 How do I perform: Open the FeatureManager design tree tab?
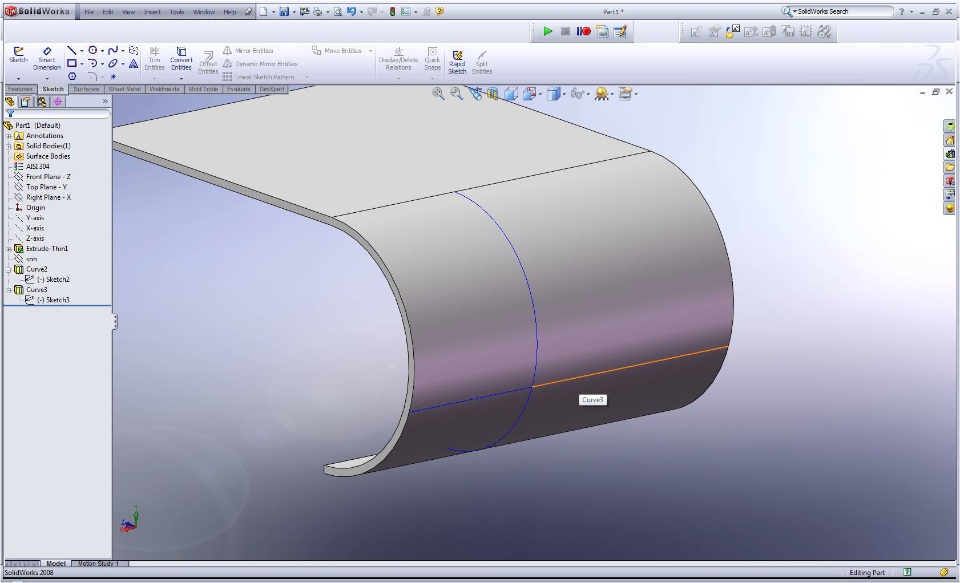(x=10, y=102)
